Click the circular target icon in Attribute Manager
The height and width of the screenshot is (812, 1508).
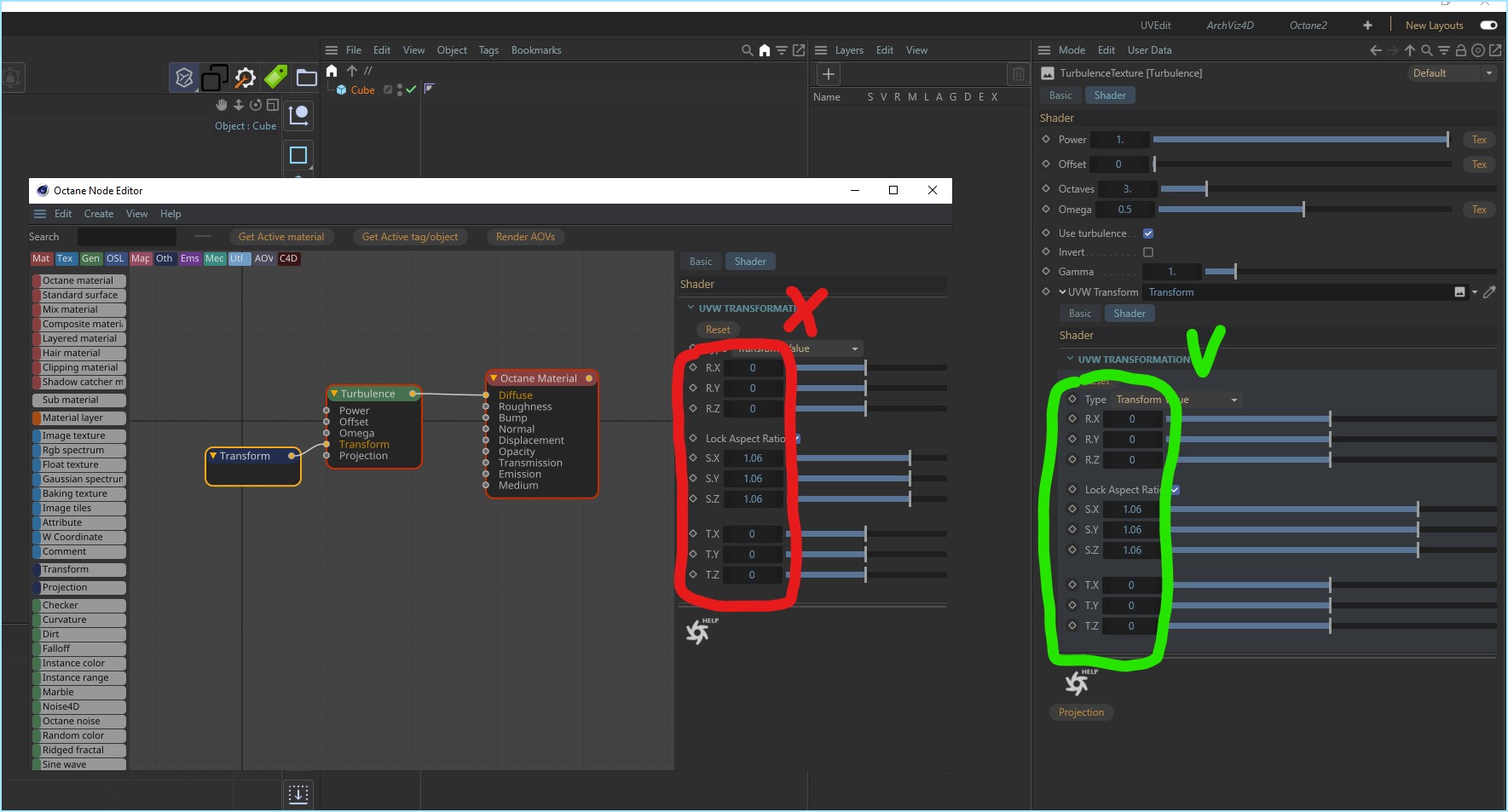click(x=1478, y=50)
